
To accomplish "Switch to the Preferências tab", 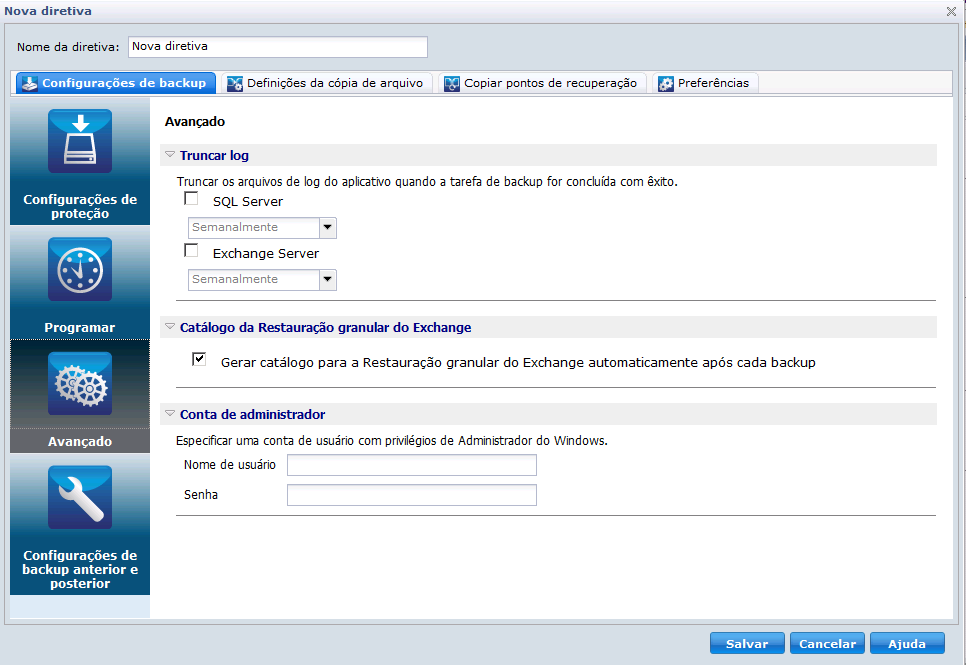I will point(712,83).
